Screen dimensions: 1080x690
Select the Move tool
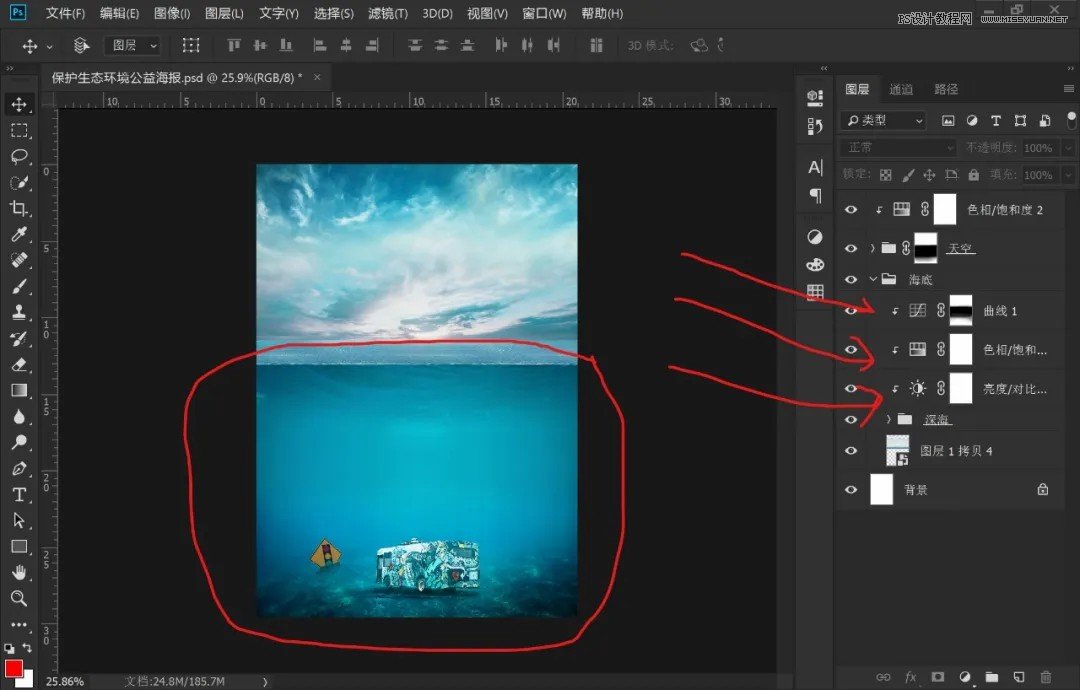(20, 102)
